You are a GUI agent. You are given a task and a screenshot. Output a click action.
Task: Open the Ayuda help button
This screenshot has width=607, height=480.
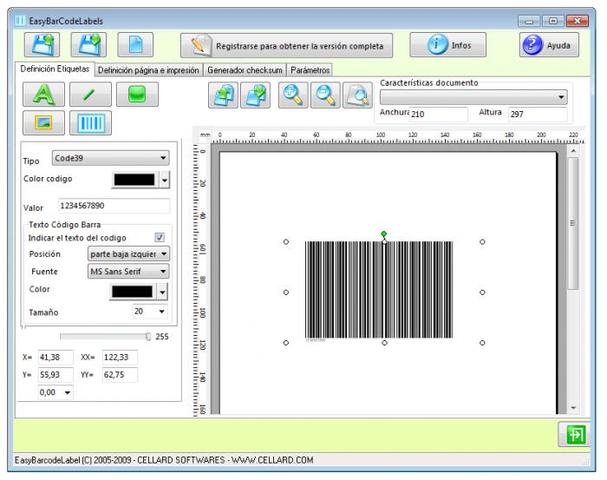[549, 45]
